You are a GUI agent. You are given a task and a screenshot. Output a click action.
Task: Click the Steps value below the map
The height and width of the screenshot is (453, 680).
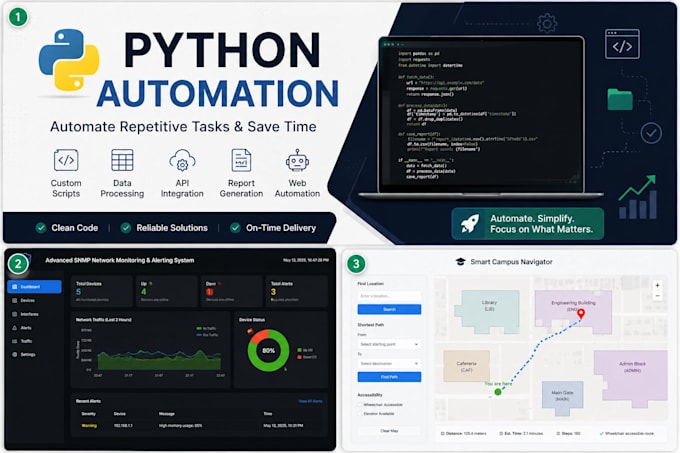pyautogui.click(x=569, y=433)
